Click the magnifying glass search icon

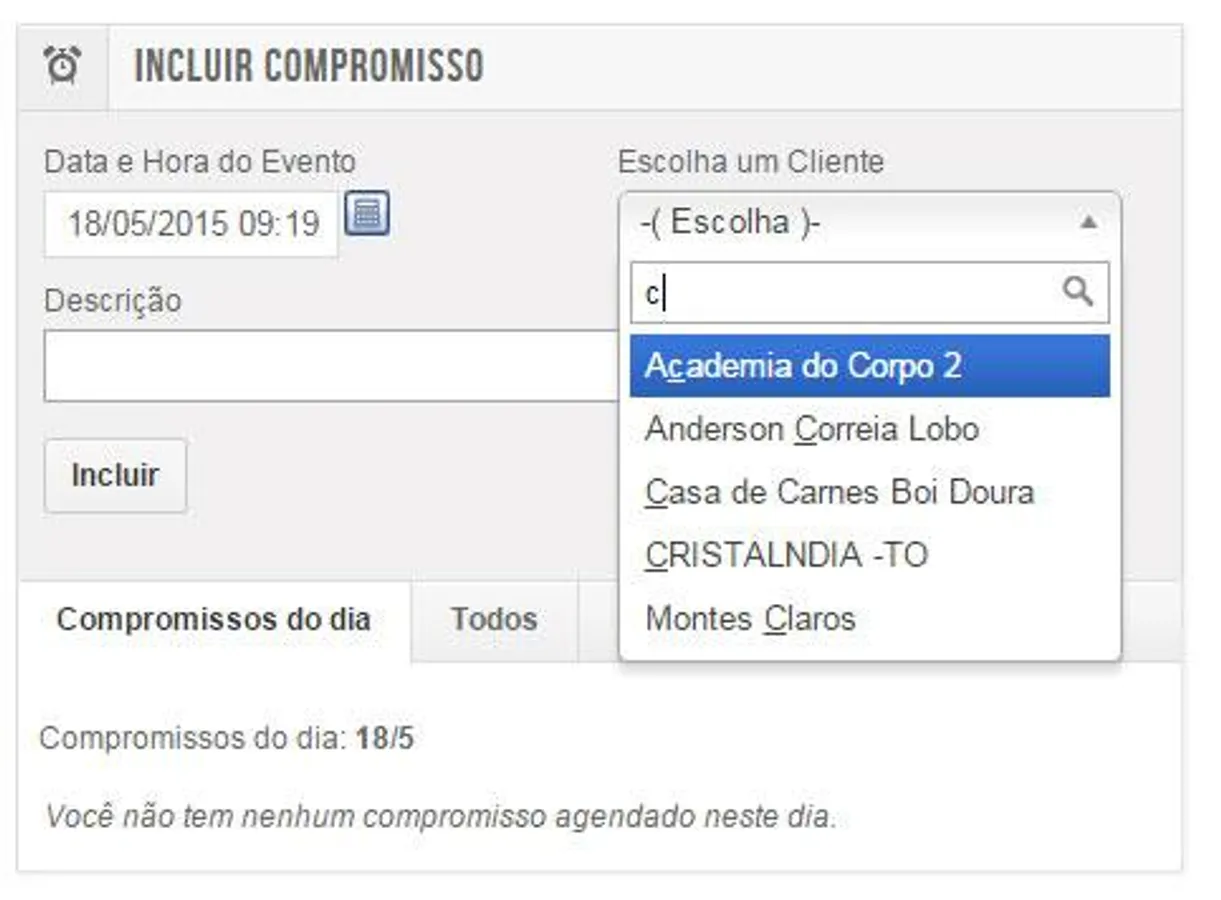click(x=1077, y=292)
